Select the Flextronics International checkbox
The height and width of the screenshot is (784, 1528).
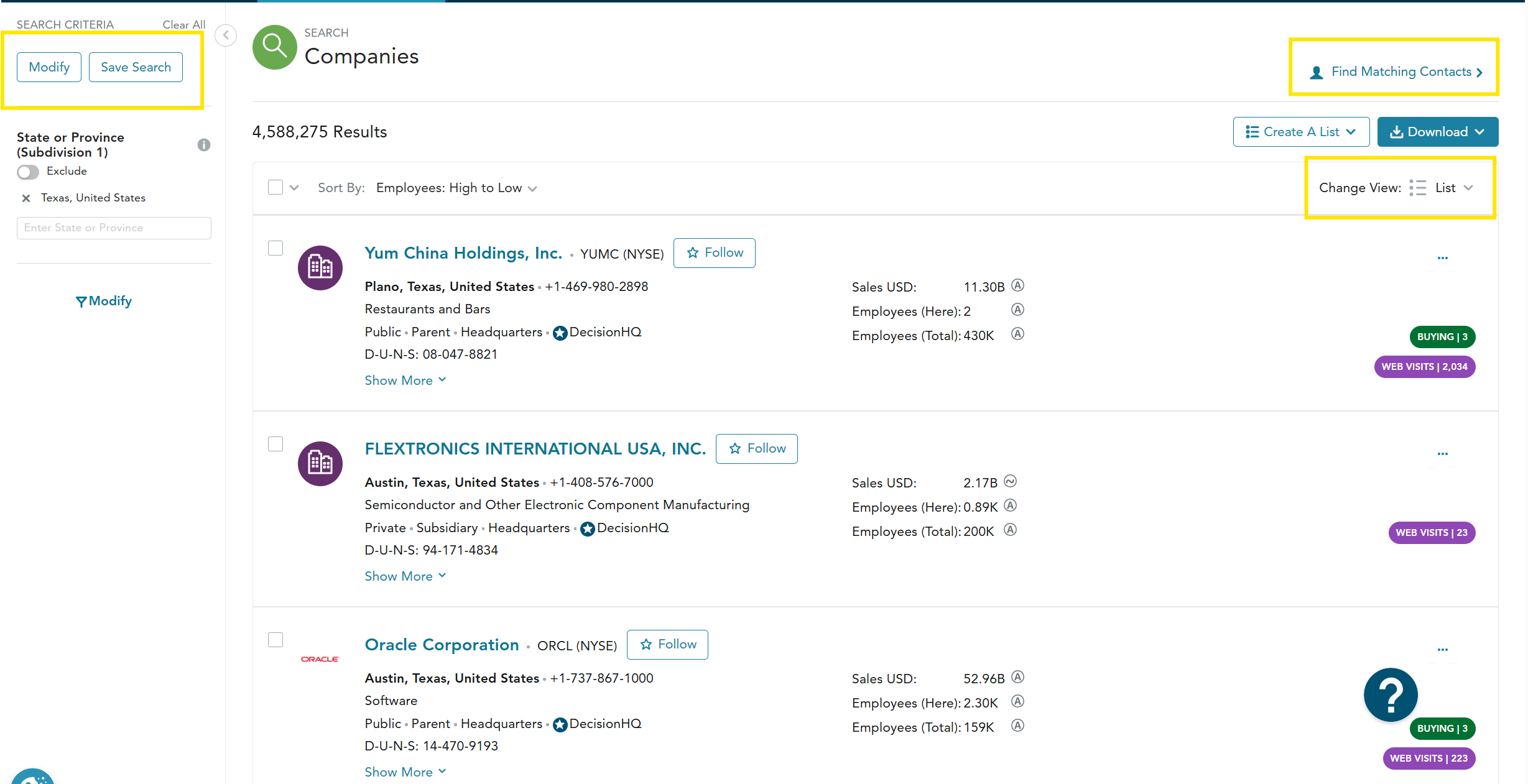tap(276, 444)
